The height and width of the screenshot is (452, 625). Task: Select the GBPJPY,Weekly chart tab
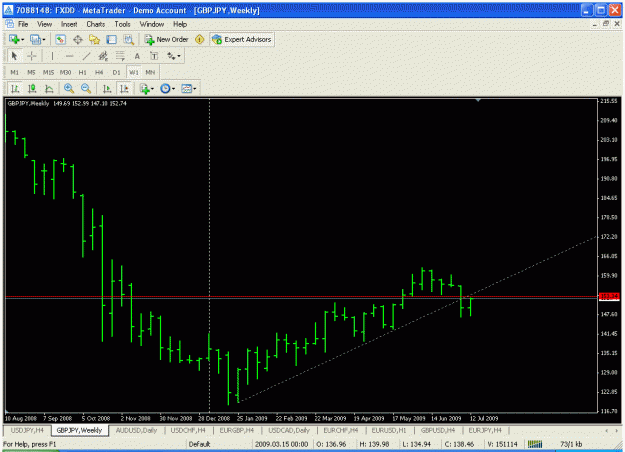click(x=79, y=430)
